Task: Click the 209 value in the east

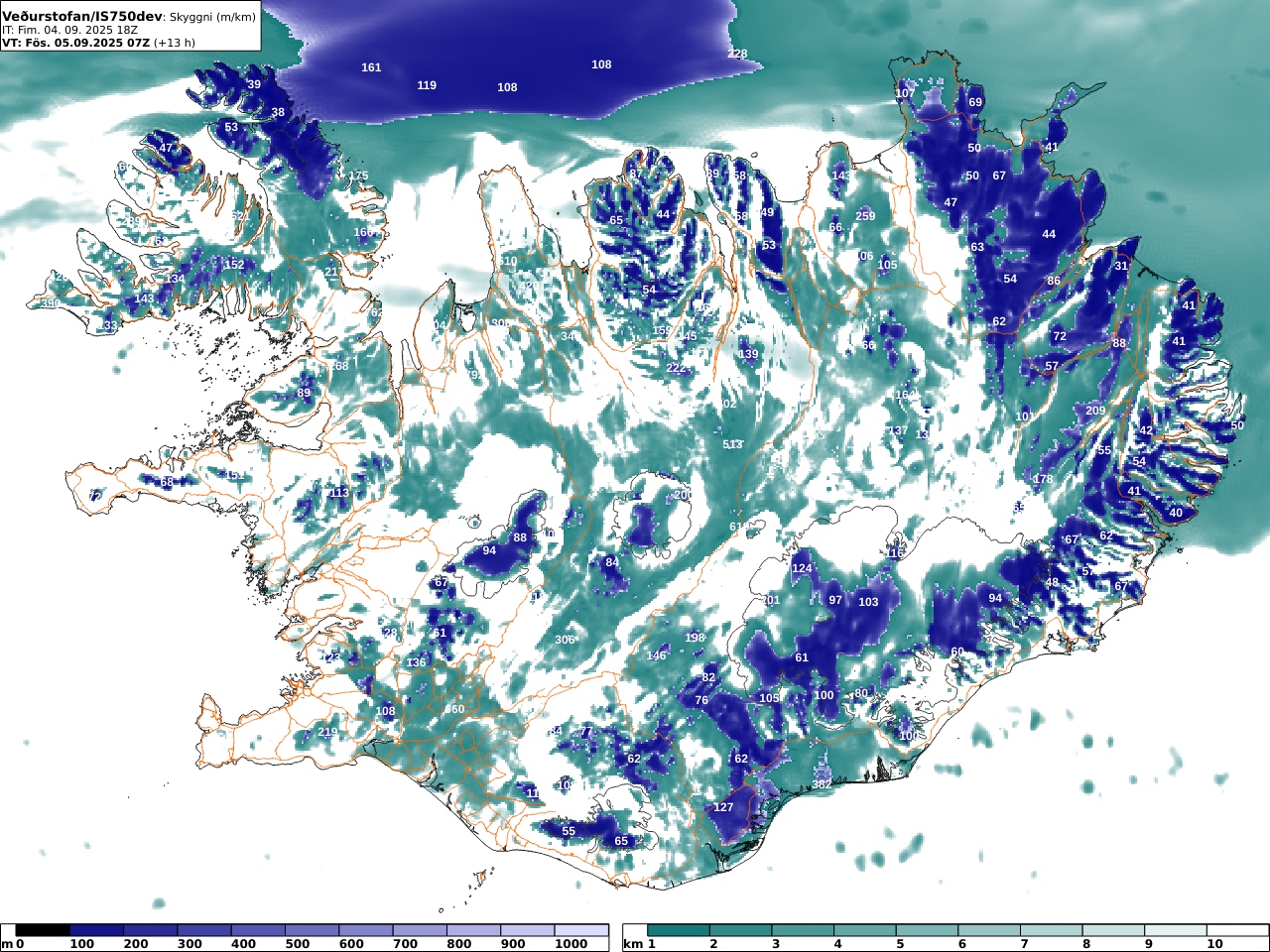Action: (x=1095, y=411)
